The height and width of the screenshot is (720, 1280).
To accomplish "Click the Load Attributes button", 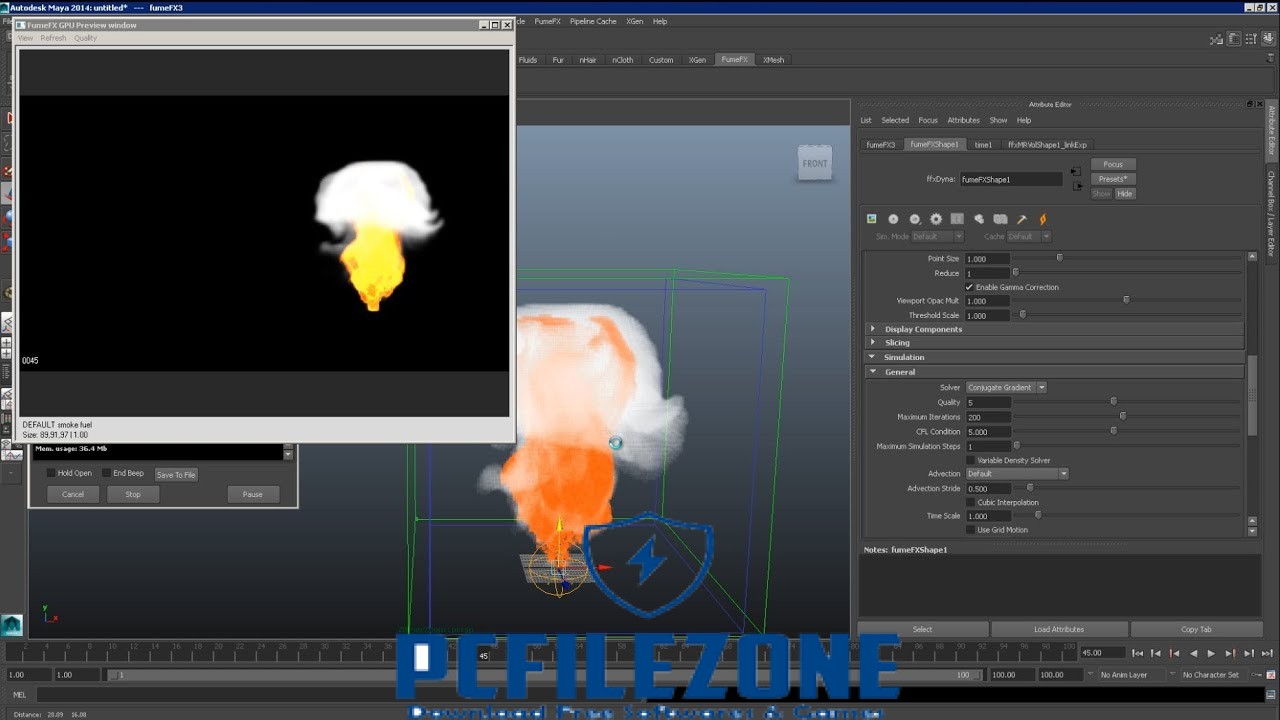I will tap(1058, 629).
